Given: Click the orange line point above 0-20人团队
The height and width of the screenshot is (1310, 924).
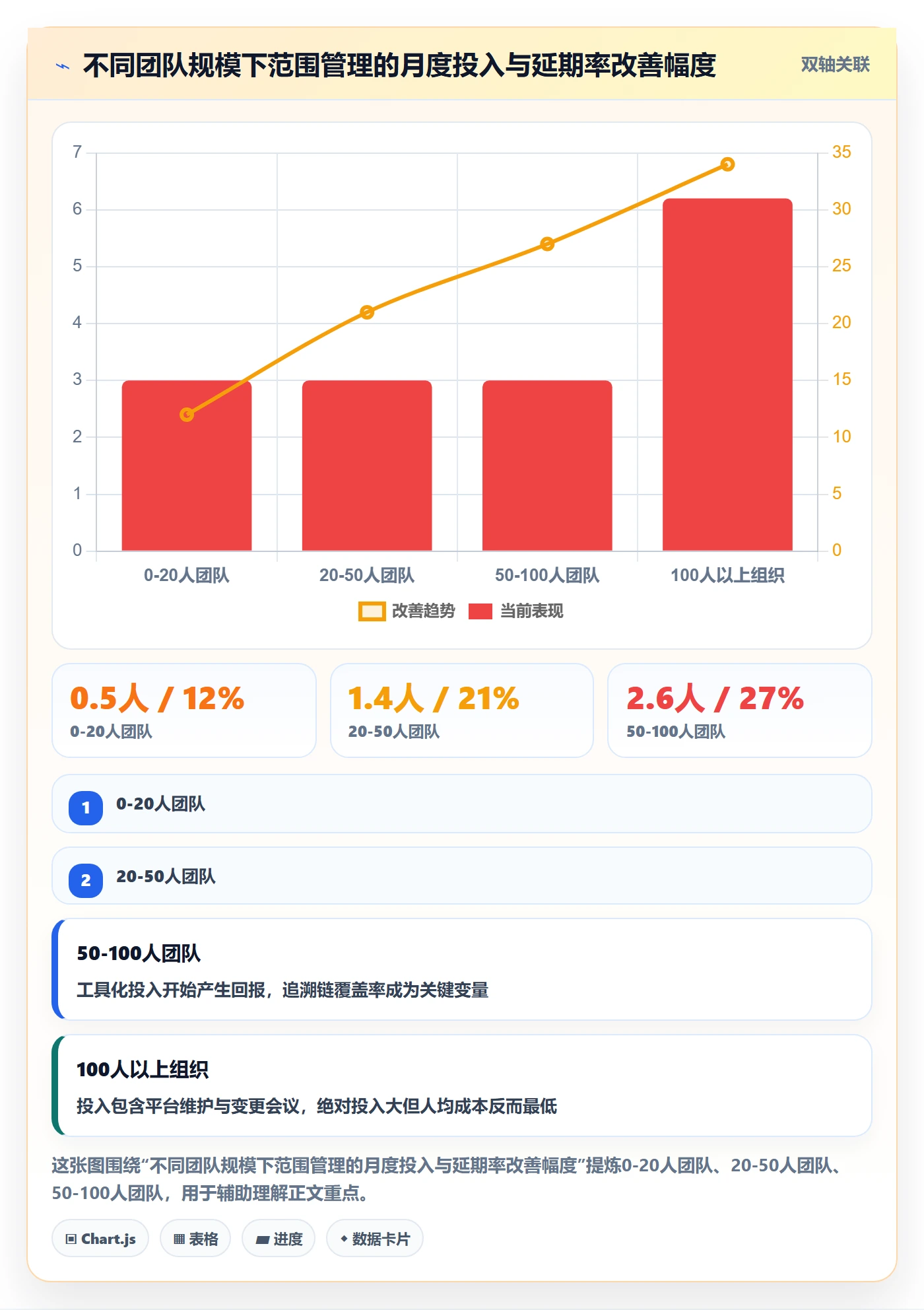Looking at the screenshot, I should tap(187, 415).
